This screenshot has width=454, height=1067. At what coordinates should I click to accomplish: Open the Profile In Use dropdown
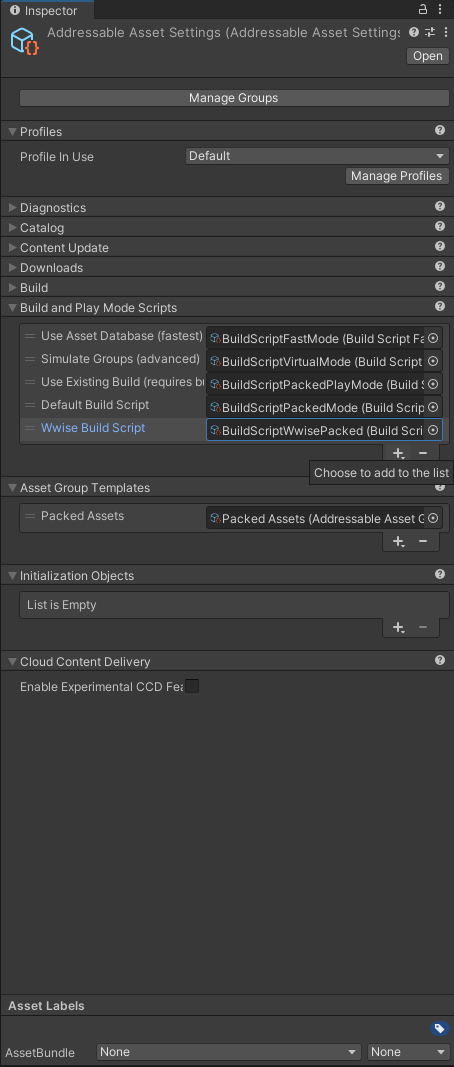[317, 156]
